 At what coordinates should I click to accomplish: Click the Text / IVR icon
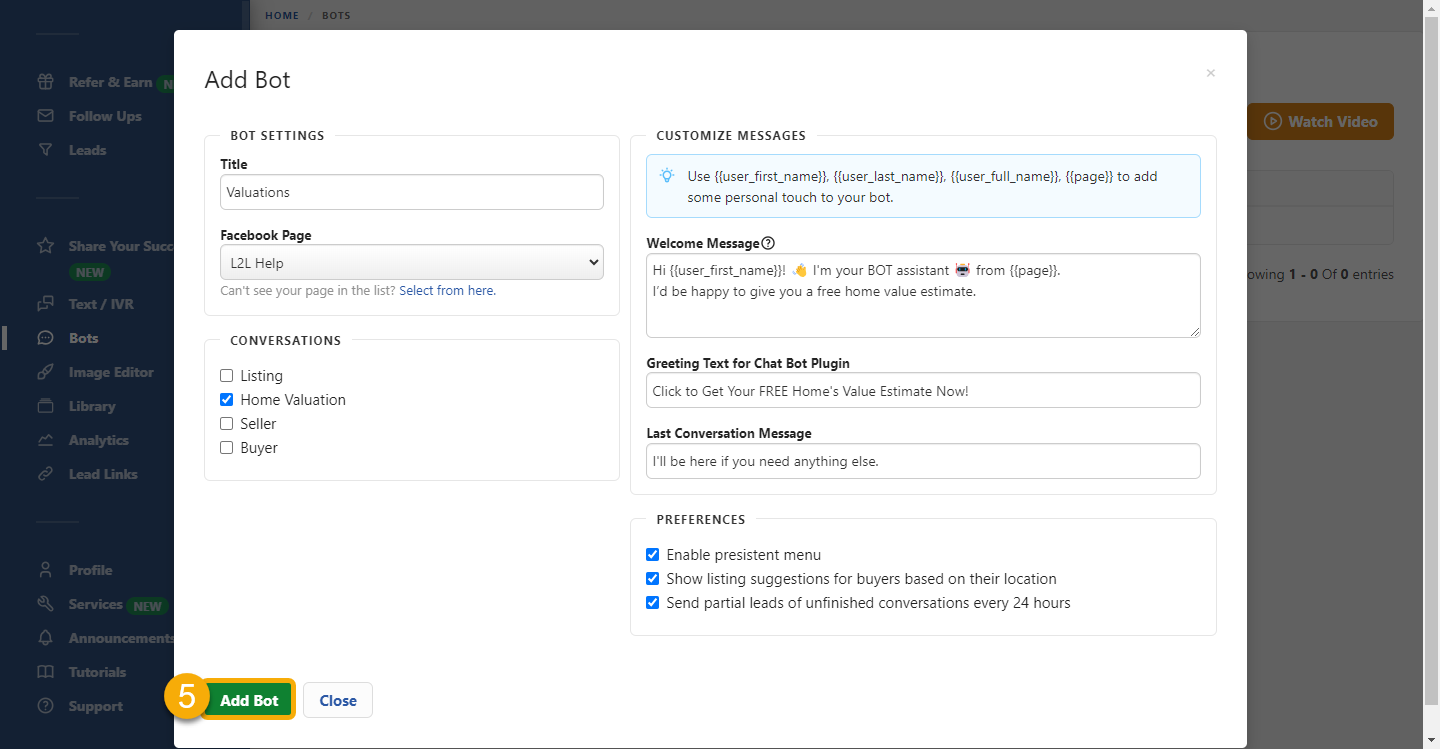click(45, 303)
